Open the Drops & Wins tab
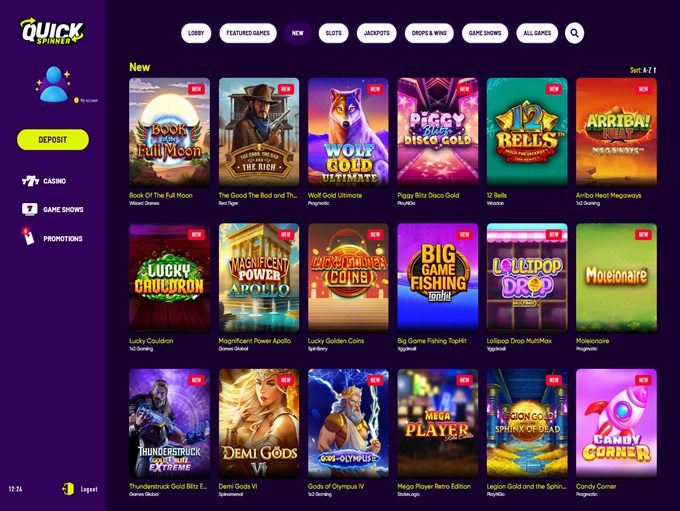Screen dimensions: 680x511 point(429,33)
